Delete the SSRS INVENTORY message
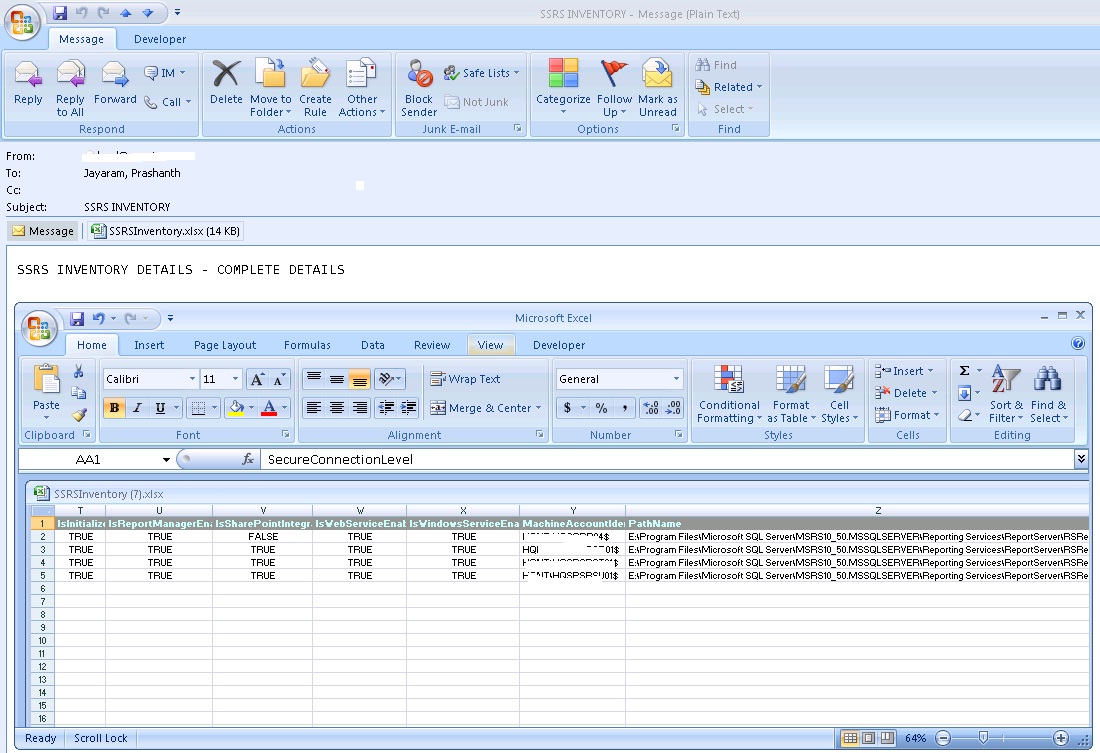 click(226, 86)
